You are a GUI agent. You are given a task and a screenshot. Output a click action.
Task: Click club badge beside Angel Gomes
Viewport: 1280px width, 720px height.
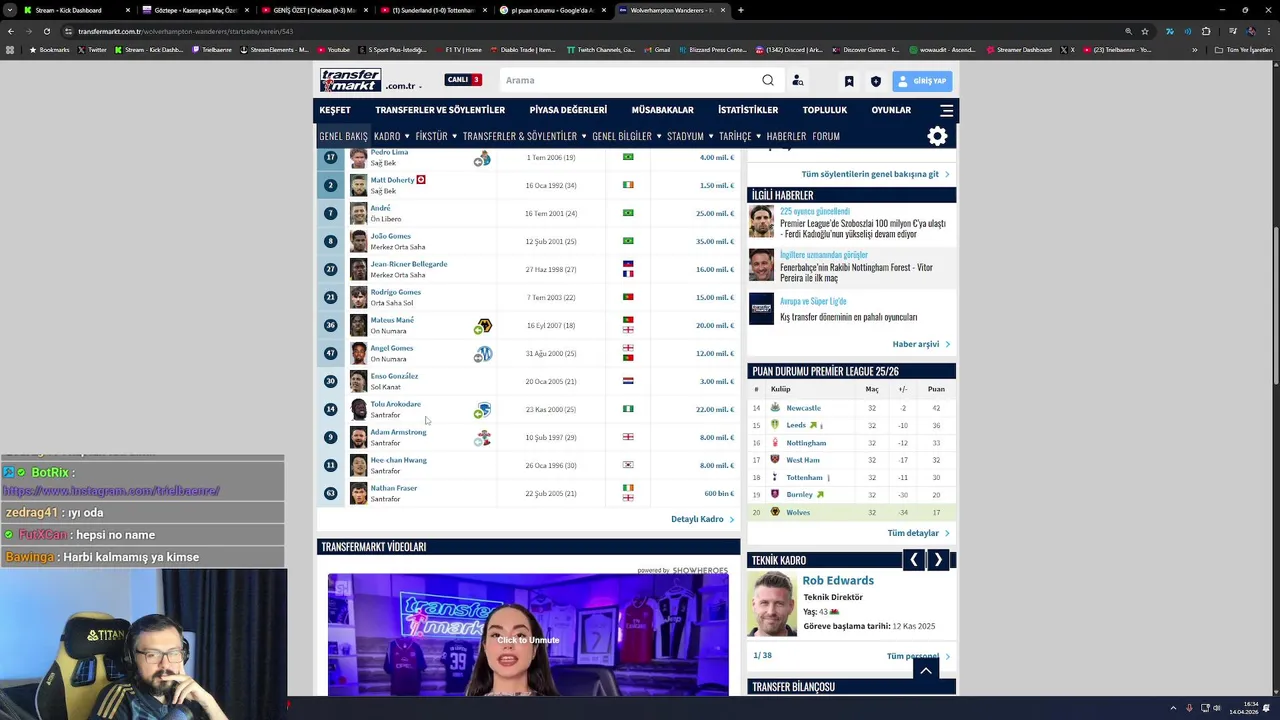483,354
